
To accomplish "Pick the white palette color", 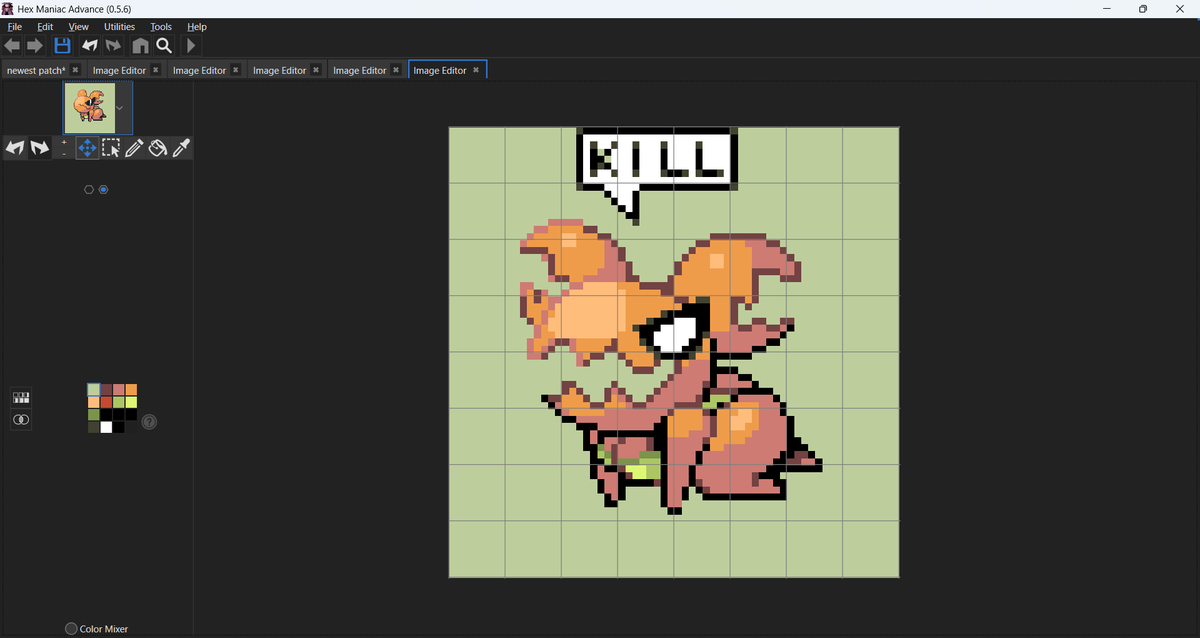I will [x=106, y=427].
